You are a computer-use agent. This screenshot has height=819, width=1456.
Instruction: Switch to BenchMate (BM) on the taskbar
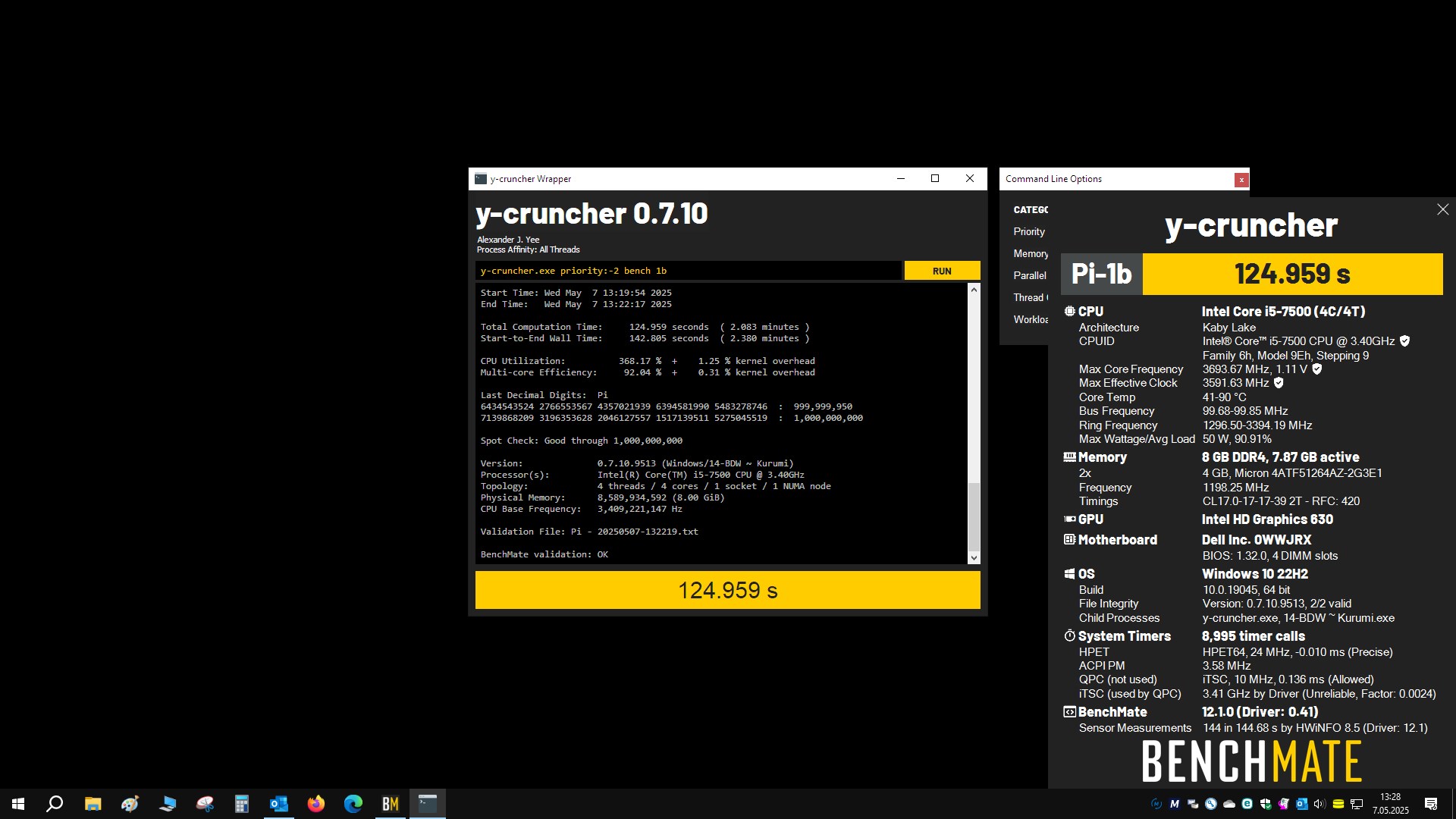click(x=390, y=804)
